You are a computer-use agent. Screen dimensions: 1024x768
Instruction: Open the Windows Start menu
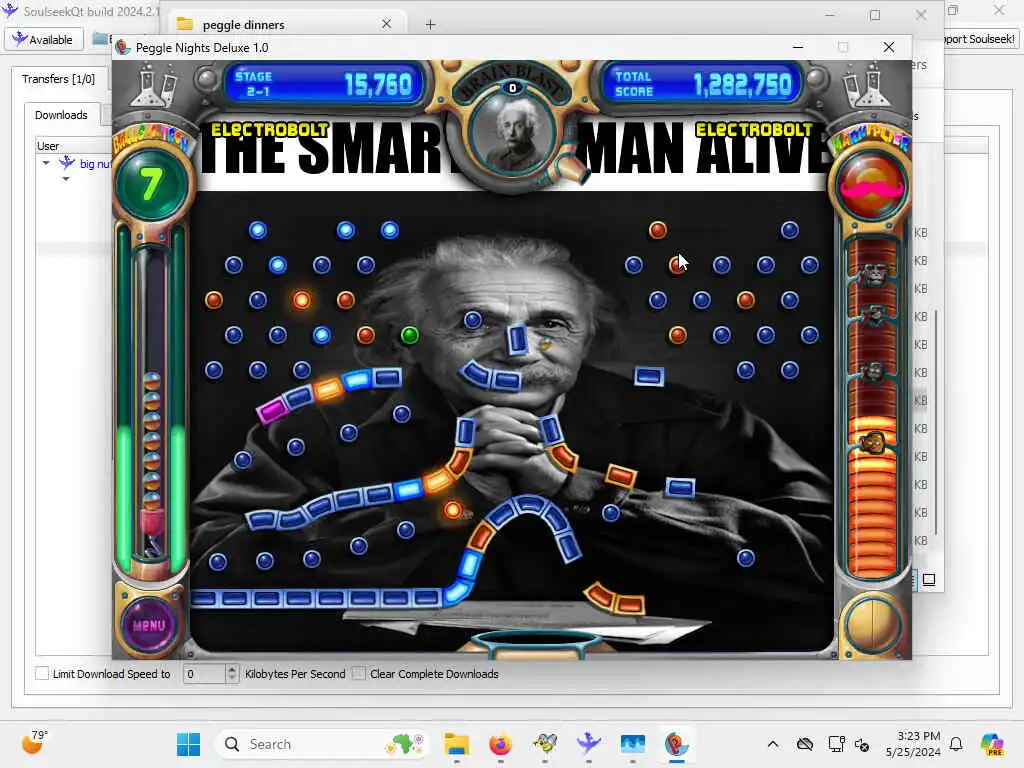pyautogui.click(x=189, y=744)
